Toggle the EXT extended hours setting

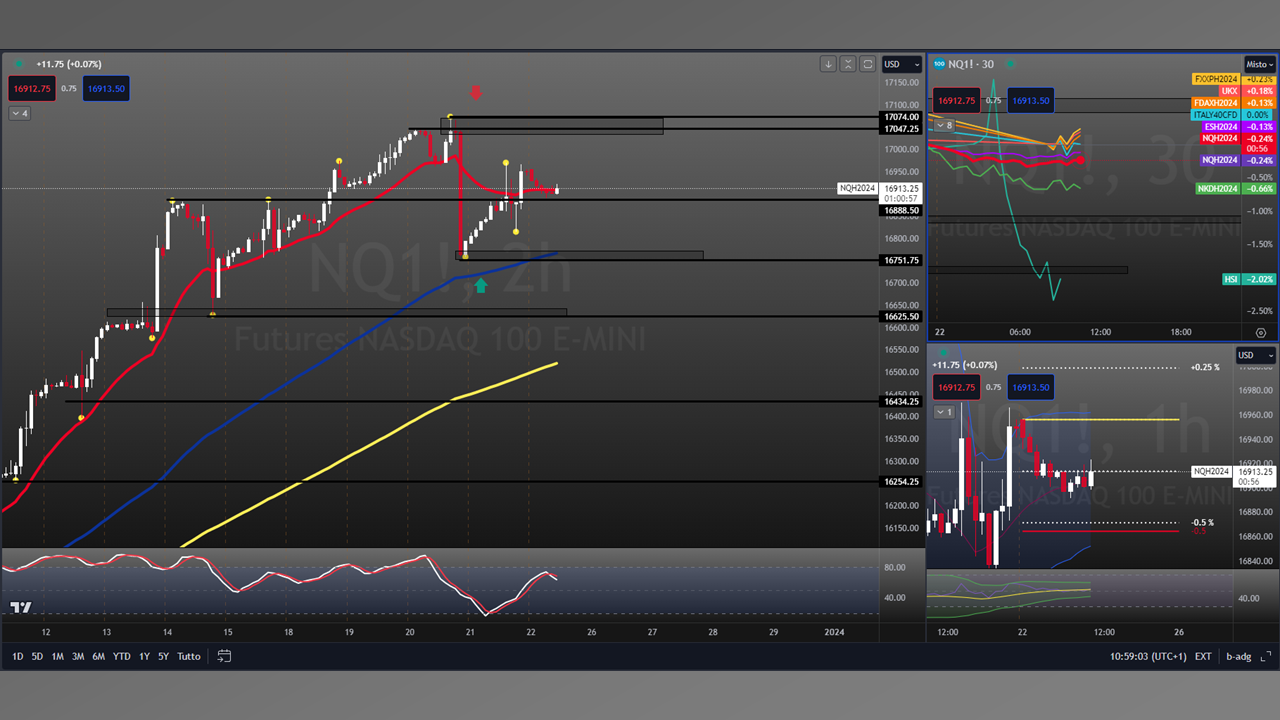[x=1203, y=656]
